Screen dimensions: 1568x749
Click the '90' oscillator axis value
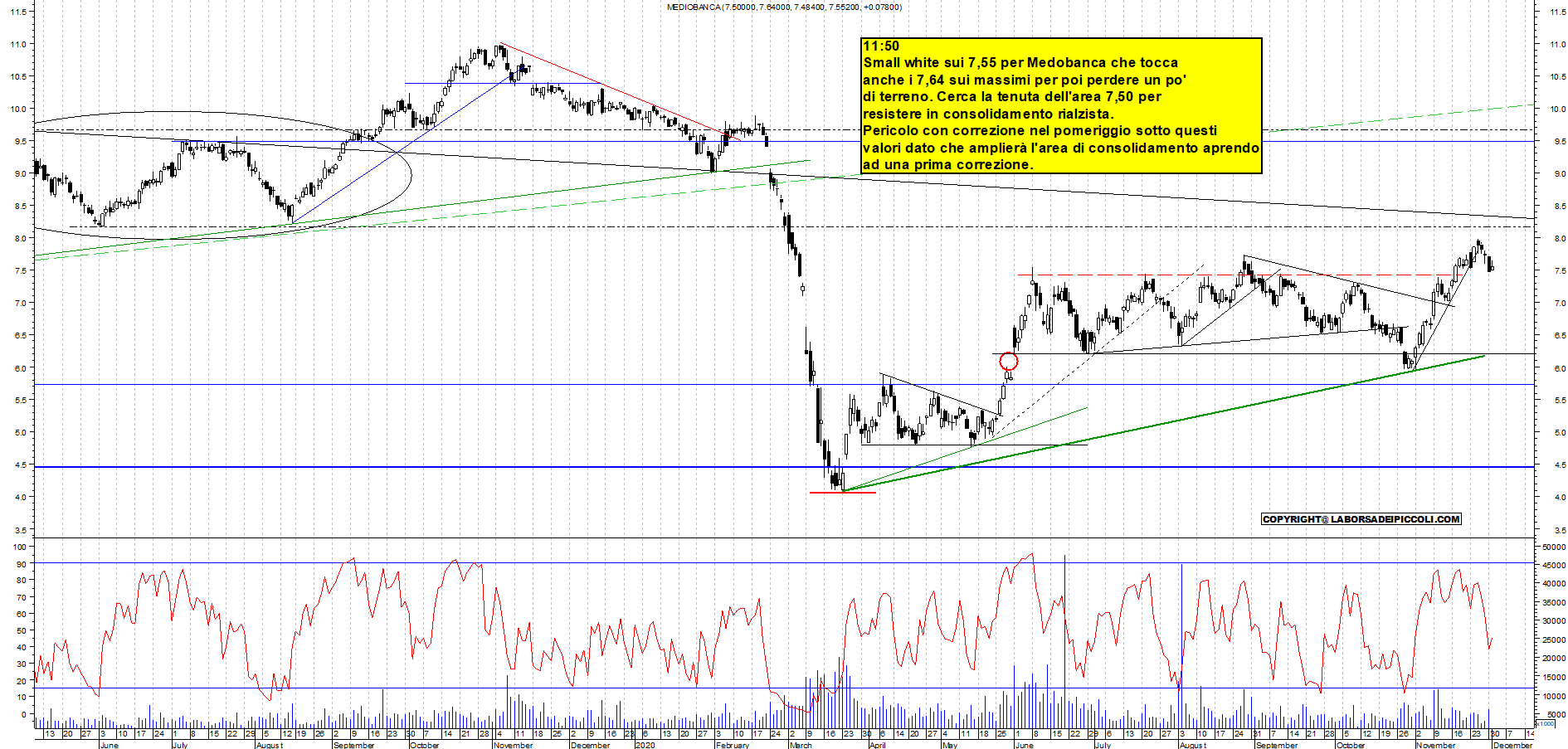click(20, 564)
